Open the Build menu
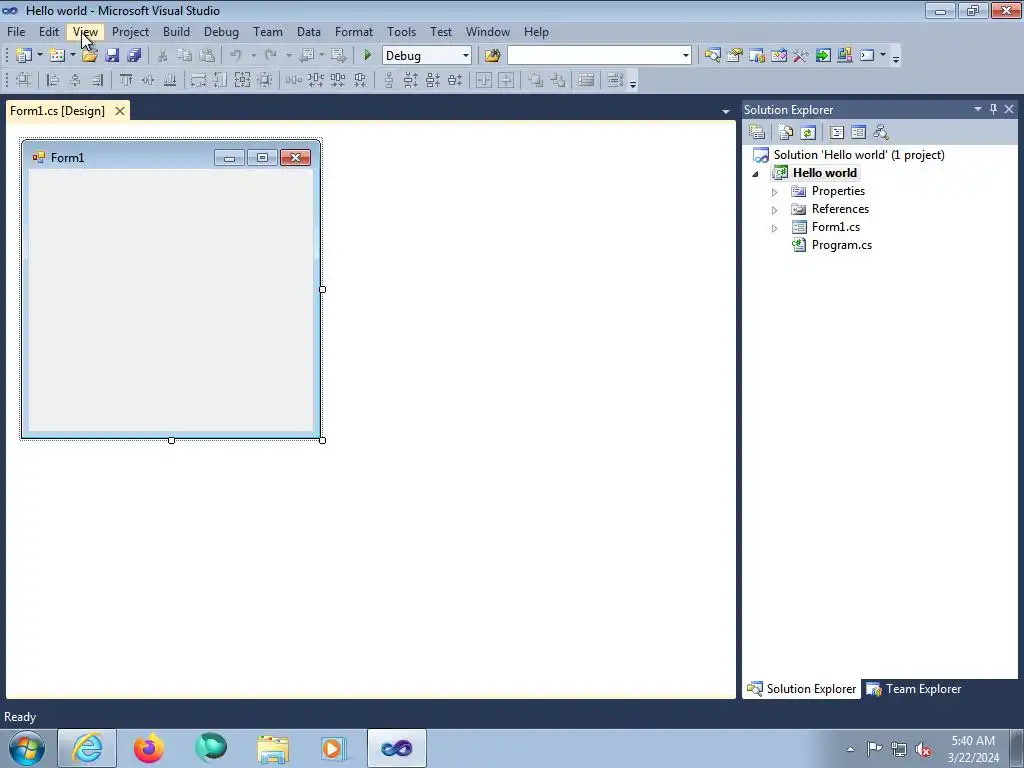 176,31
